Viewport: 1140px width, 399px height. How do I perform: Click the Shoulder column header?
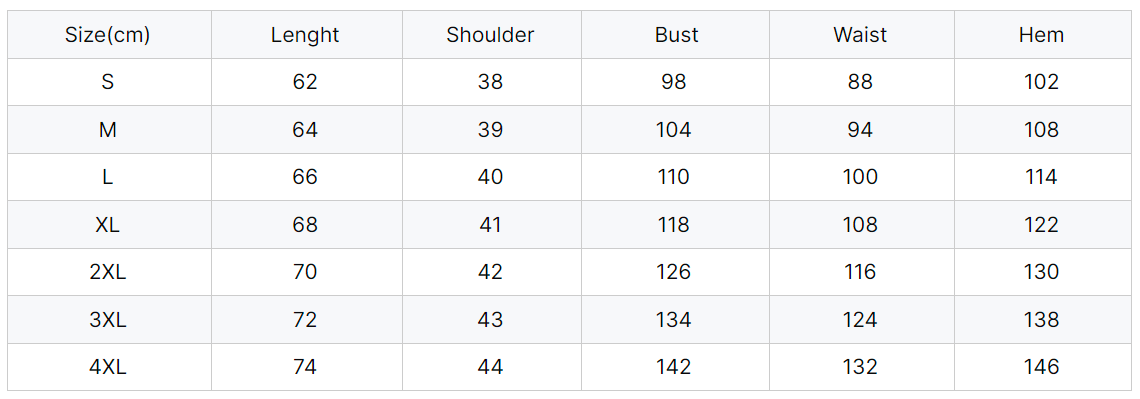pyautogui.click(x=491, y=35)
